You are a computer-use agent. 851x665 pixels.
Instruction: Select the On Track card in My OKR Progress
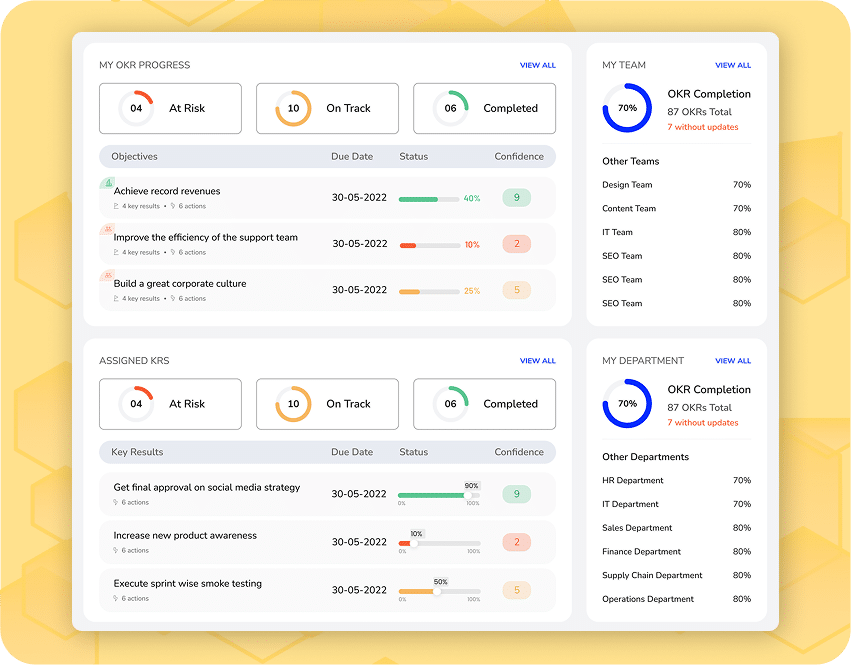tap(327, 108)
